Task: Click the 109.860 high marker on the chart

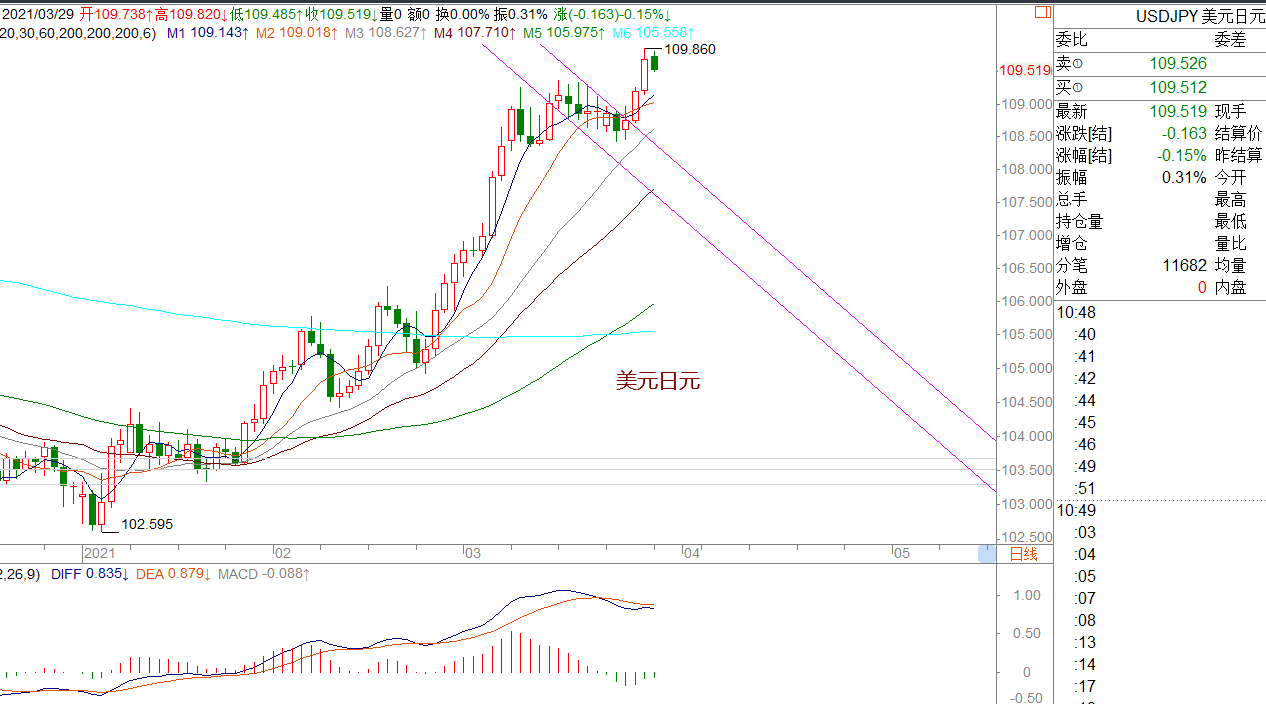Action: 690,49
